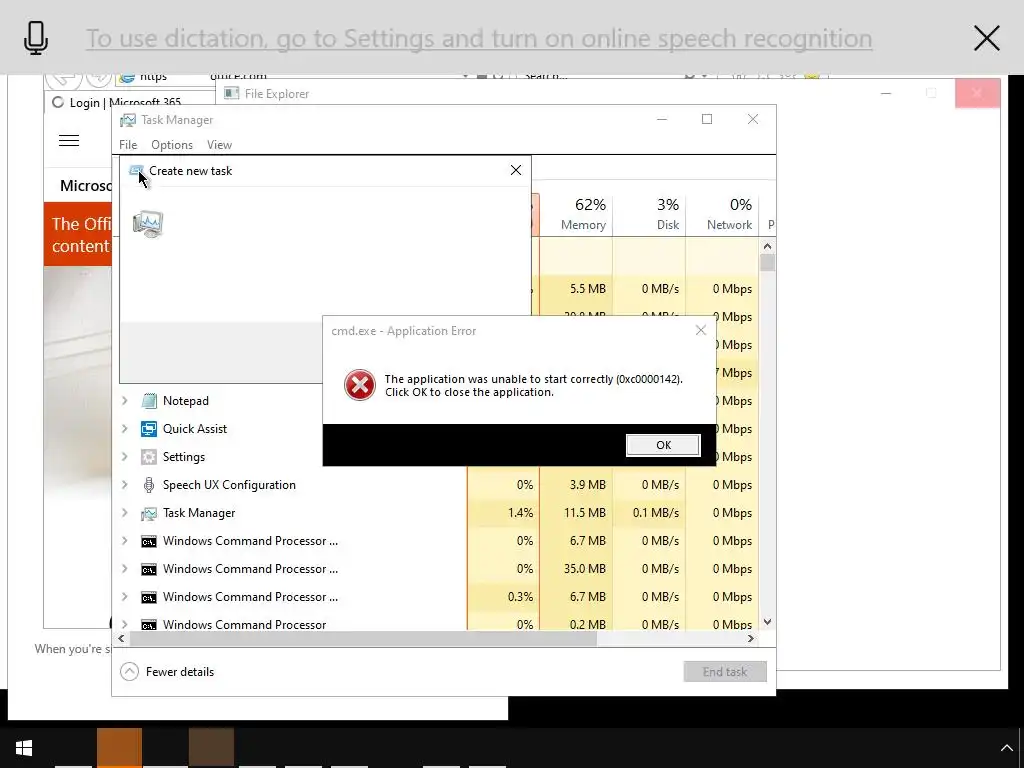Expand the Settings process row

point(125,456)
